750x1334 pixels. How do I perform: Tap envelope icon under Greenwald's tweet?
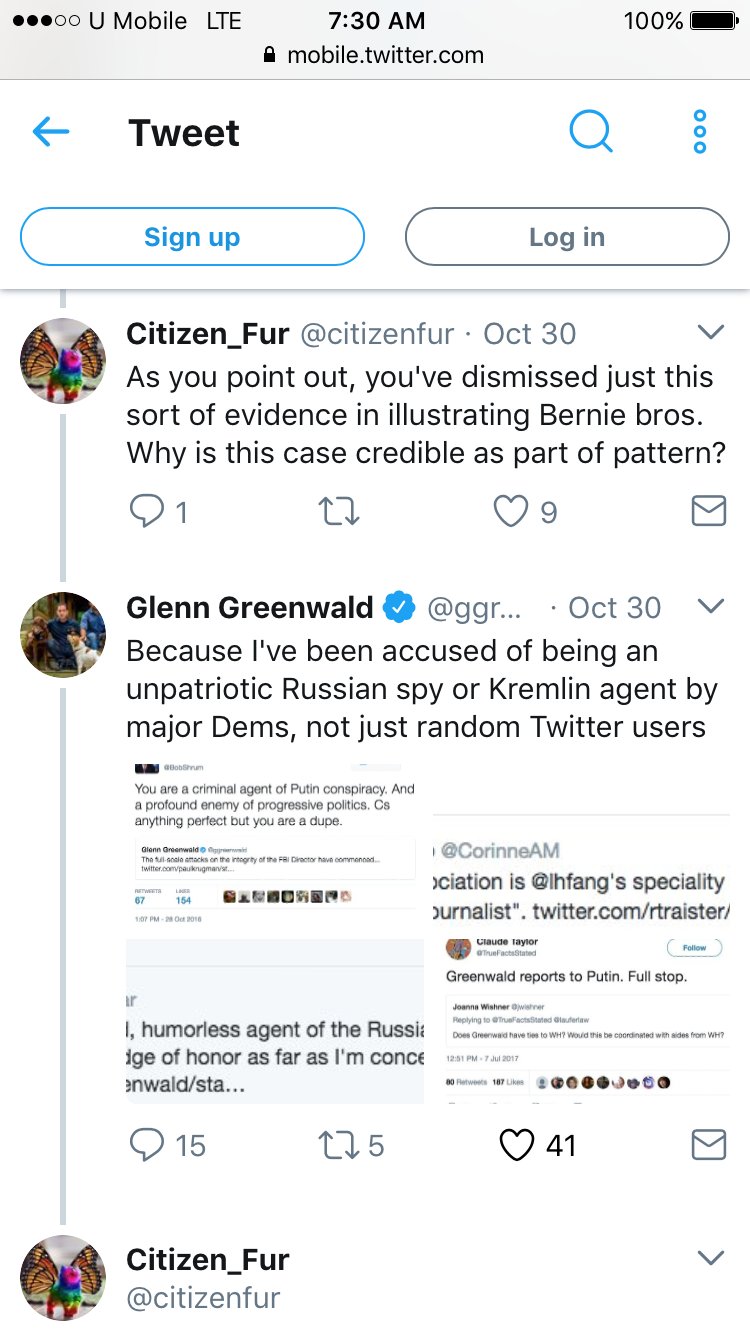click(708, 1145)
